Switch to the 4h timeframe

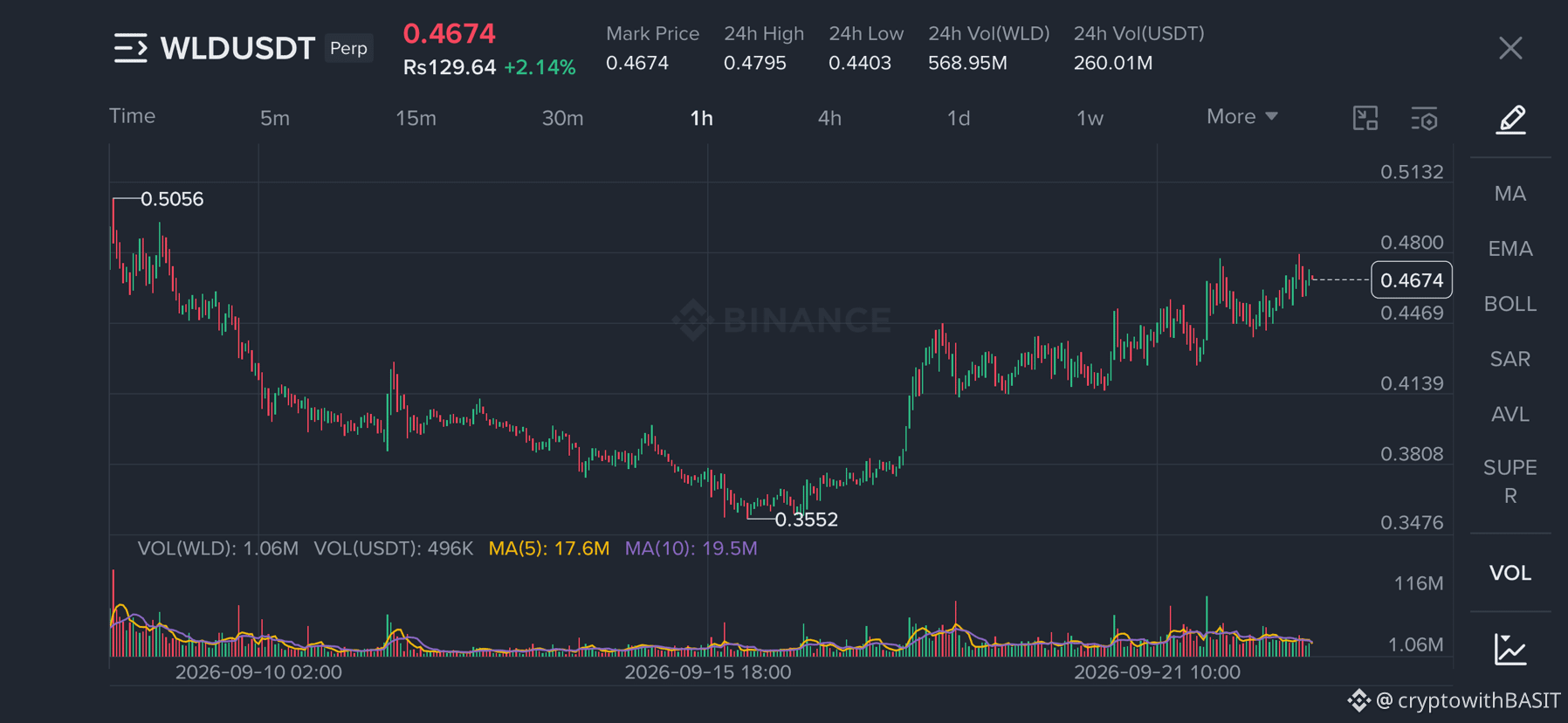(x=829, y=118)
